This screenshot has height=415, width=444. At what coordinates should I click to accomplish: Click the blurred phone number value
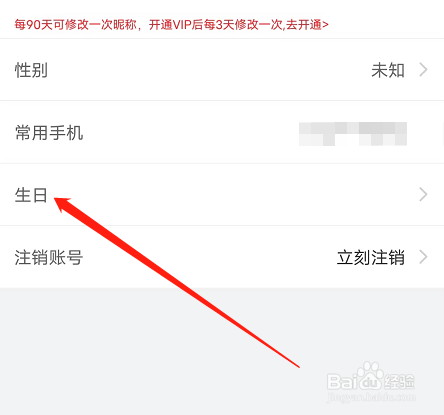pyautogui.click(x=353, y=134)
